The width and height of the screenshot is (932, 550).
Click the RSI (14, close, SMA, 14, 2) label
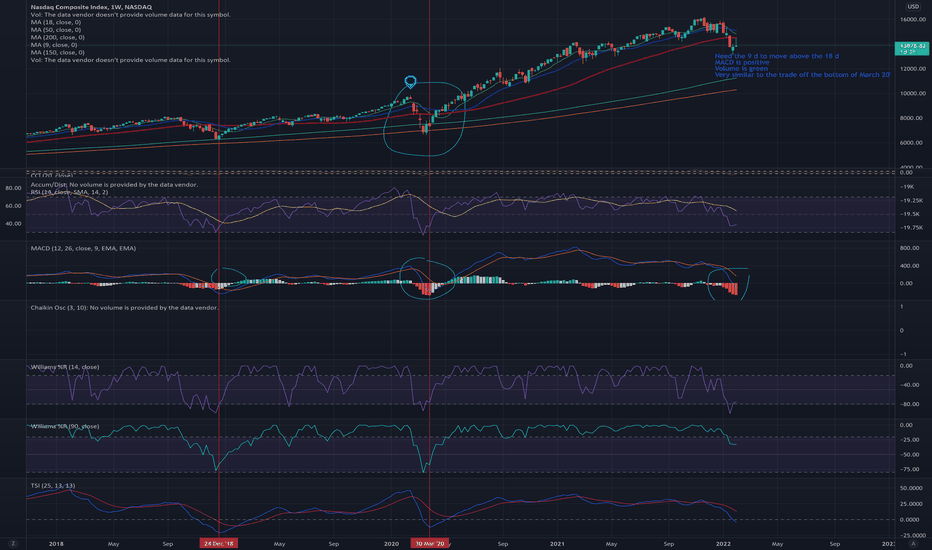tap(70, 192)
